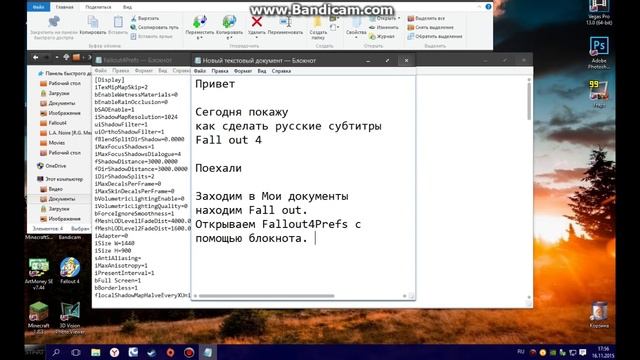
Task: Click the 'Fall out 4' text line
Action: click(x=228, y=140)
